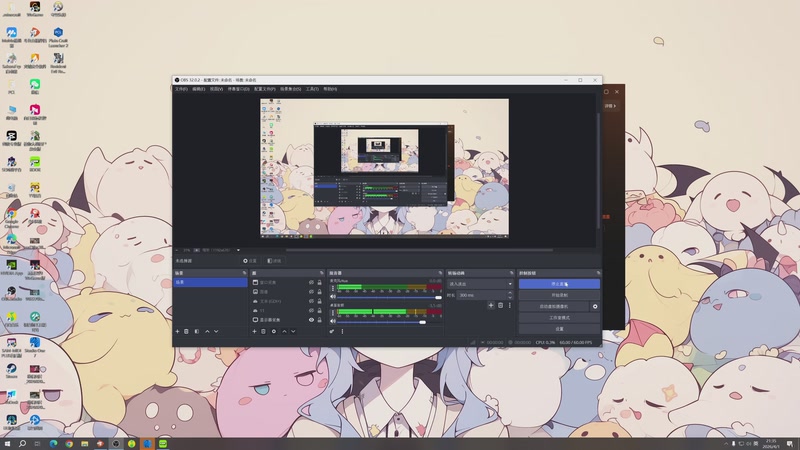Open source properties gear in Sources panel

click(x=273, y=332)
